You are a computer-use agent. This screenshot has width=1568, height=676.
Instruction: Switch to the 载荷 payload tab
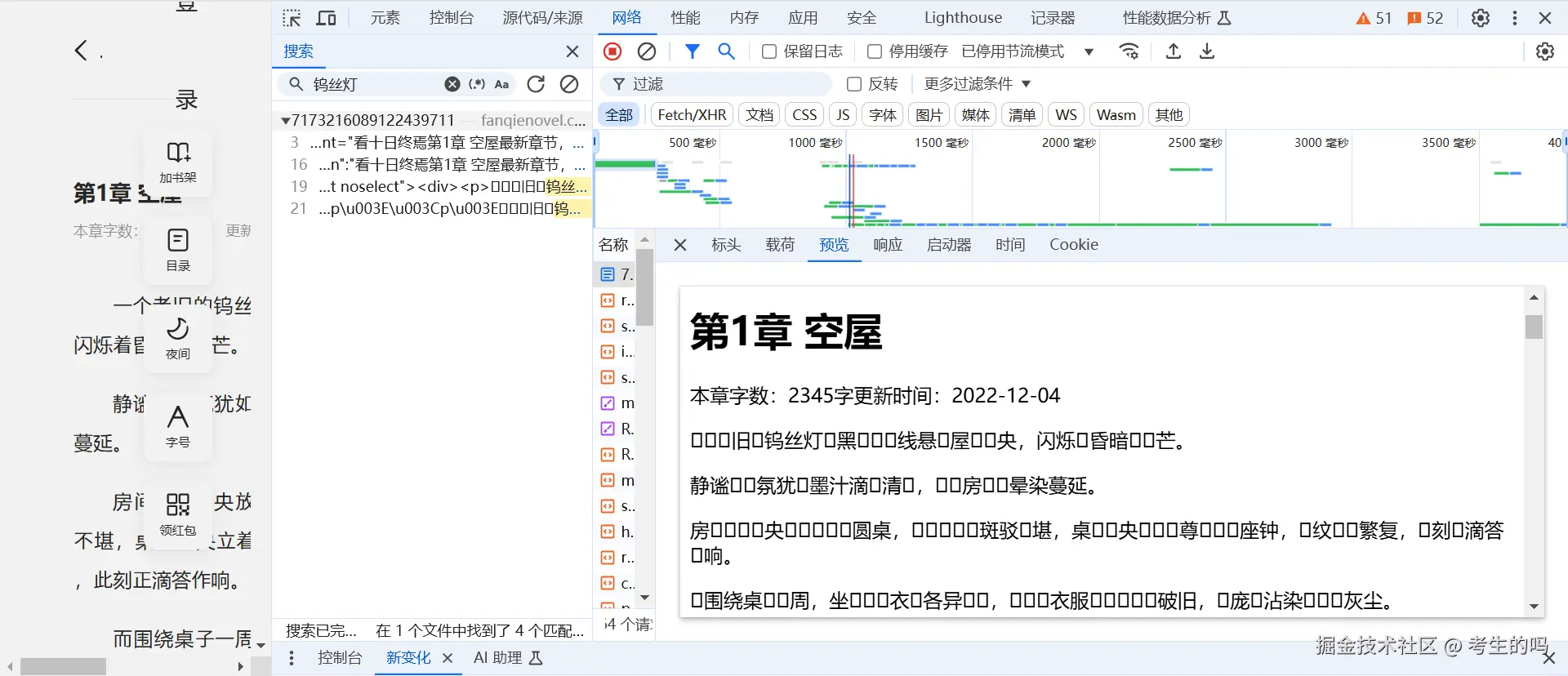pos(780,245)
